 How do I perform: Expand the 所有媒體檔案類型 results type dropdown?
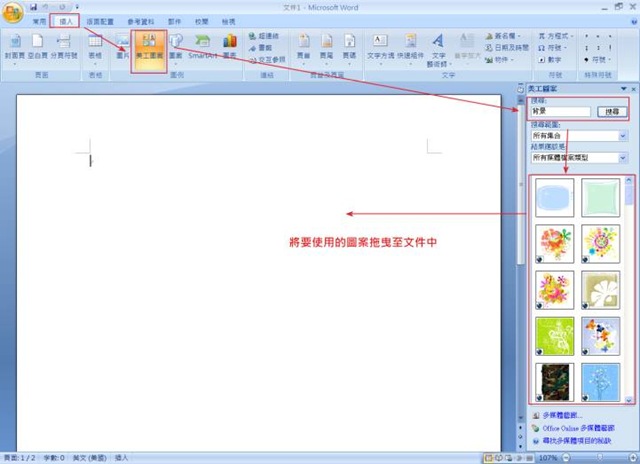[622, 158]
